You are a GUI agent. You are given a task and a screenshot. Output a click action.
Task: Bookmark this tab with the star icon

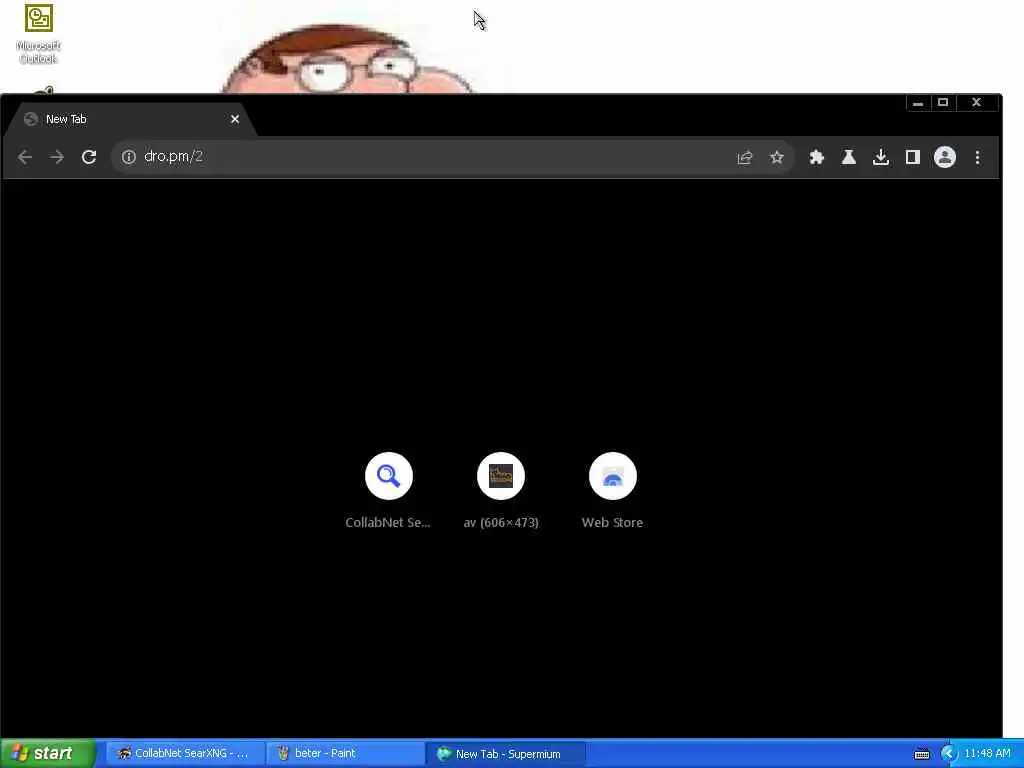point(776,157)
